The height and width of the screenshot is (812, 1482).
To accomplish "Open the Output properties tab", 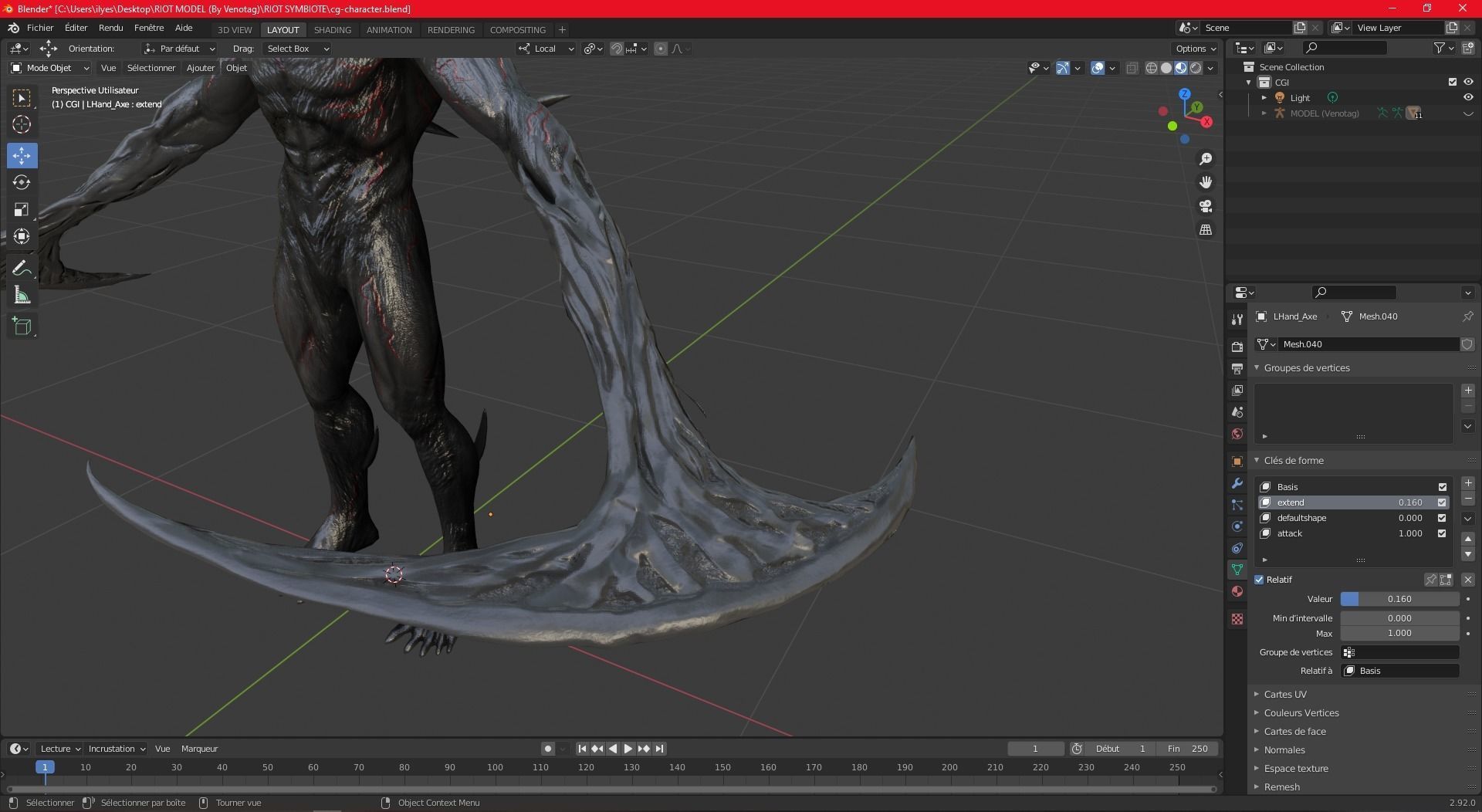I will [x=1237, y=368].
